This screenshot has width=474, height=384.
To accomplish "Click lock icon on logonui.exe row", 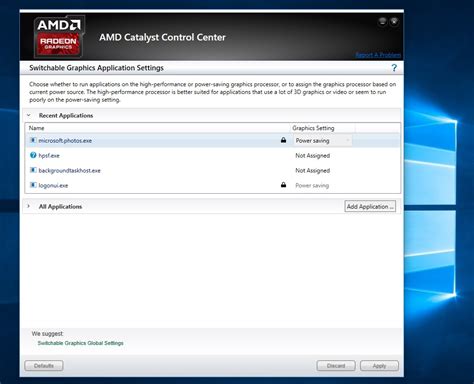I will click(x=283, y=185).
